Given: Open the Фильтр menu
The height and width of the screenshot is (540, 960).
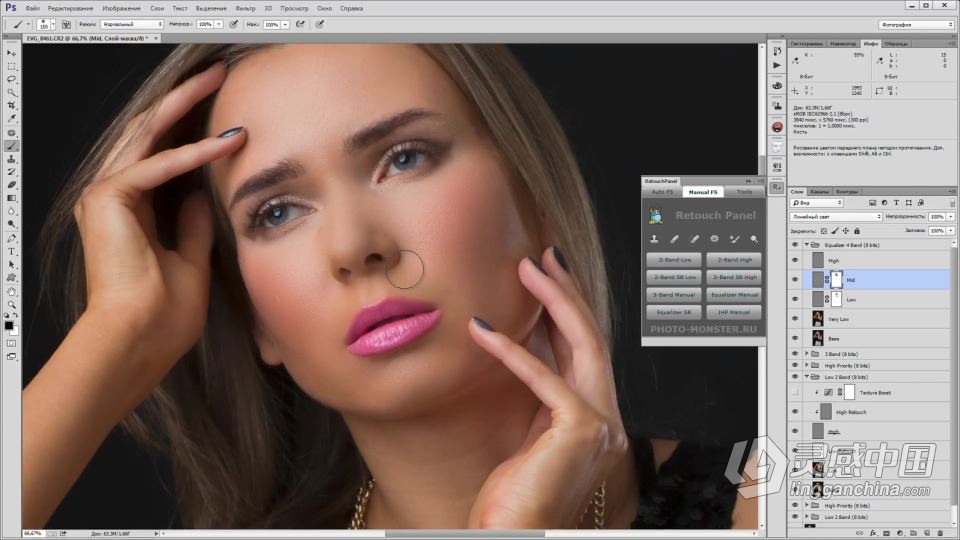Looking at the screenshot, I should pyautogui.click(x=245, y=8).
